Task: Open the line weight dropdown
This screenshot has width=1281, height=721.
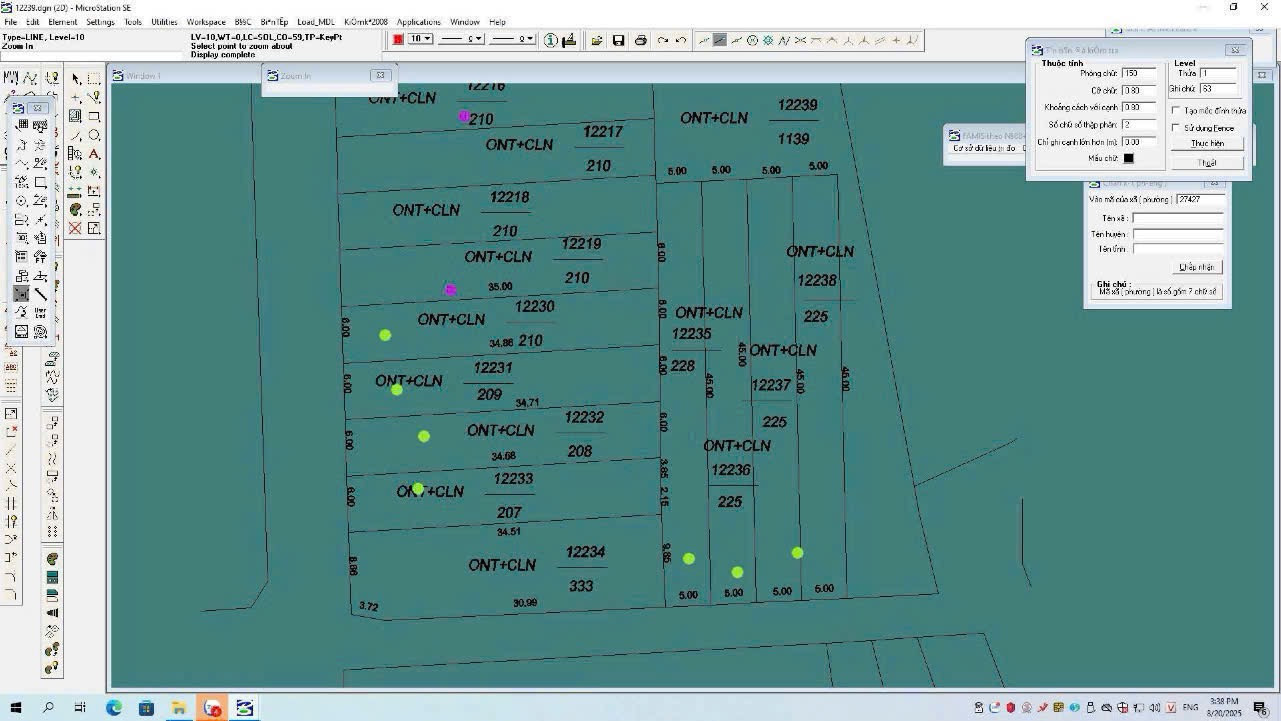Action: click(532, 39)
